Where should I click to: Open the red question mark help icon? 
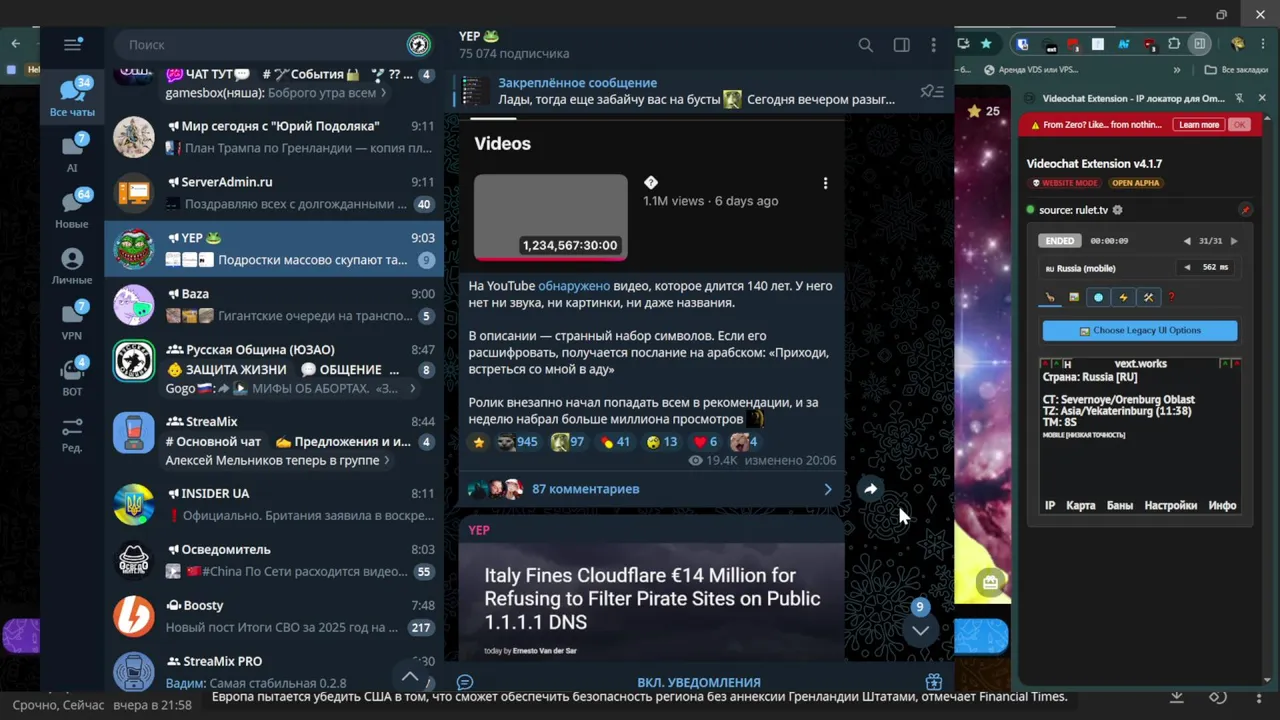[1172, 297]
